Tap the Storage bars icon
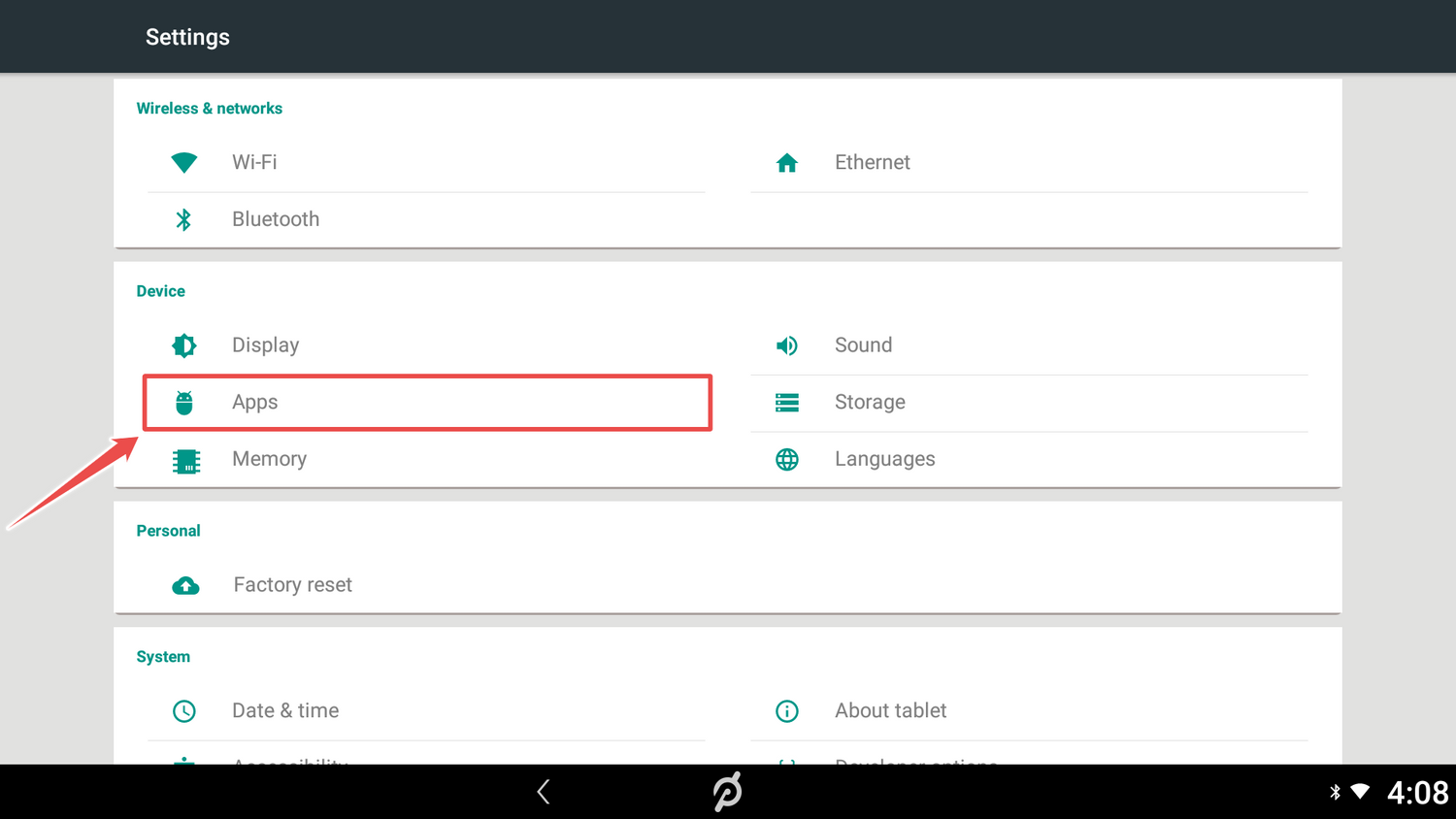This screenshot has width=1456, height=819. (x=786, y=403)
